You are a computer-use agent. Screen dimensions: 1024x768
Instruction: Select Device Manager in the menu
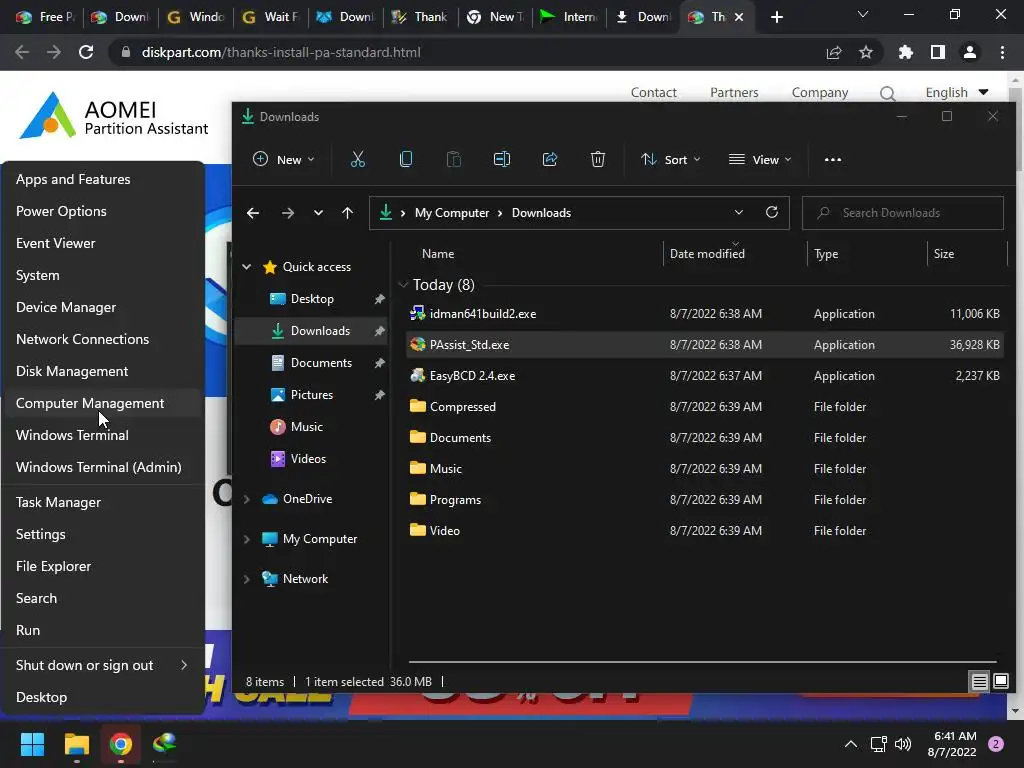pos(103,307)
